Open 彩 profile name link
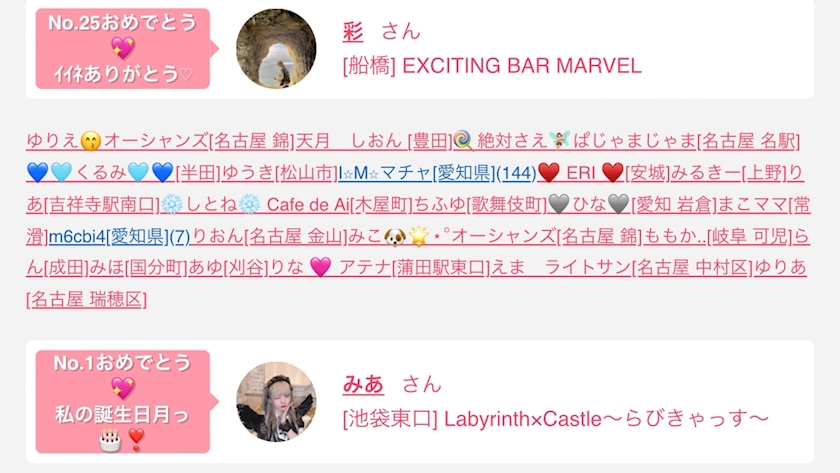 coord(352,32)
